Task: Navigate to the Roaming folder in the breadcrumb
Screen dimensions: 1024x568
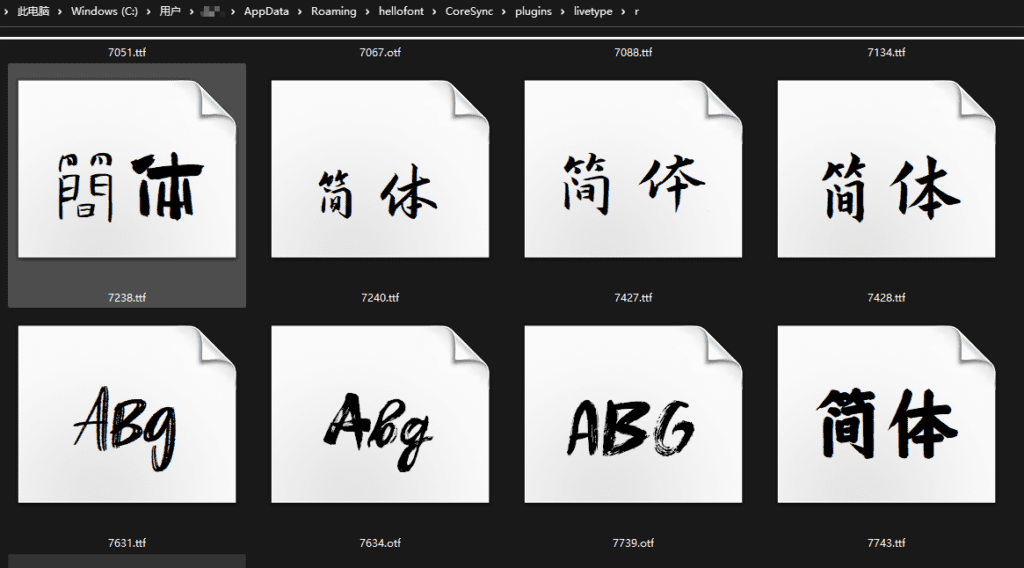Action: [x=333, y=12]
